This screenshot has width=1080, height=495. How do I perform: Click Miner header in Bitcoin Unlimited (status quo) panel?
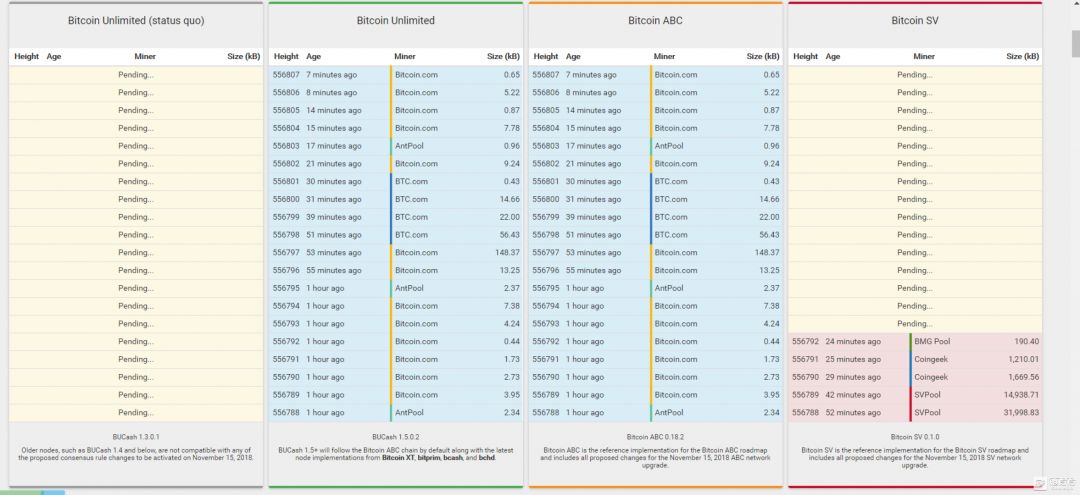point(145,57)
